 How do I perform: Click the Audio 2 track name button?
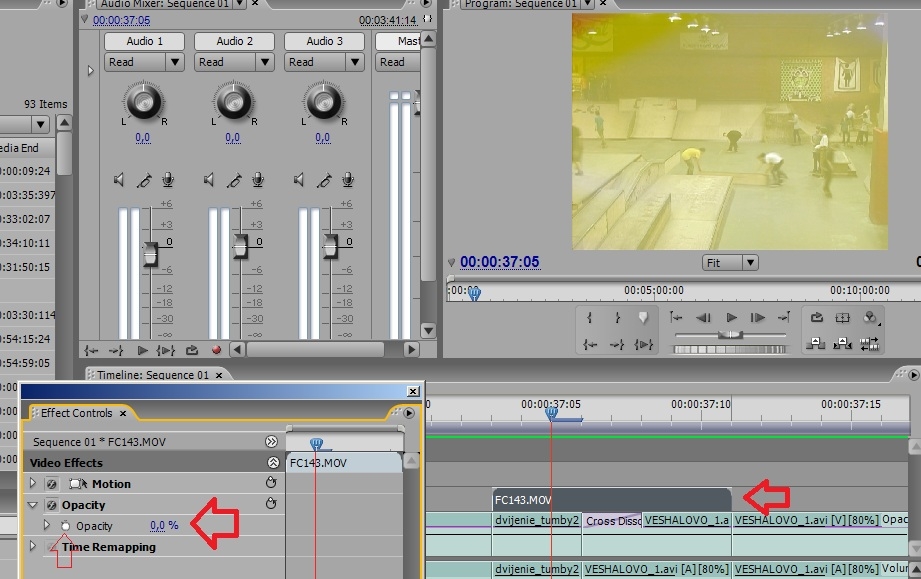pyautogui.click(x=235, y=41)
